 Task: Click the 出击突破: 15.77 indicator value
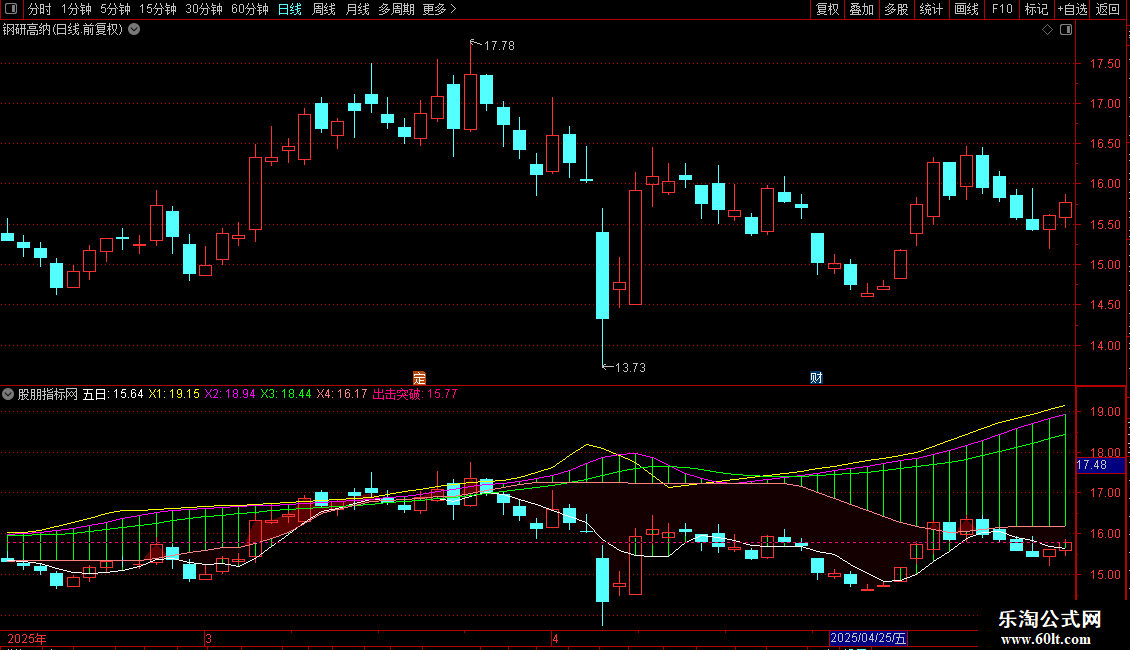click(414, 394)
